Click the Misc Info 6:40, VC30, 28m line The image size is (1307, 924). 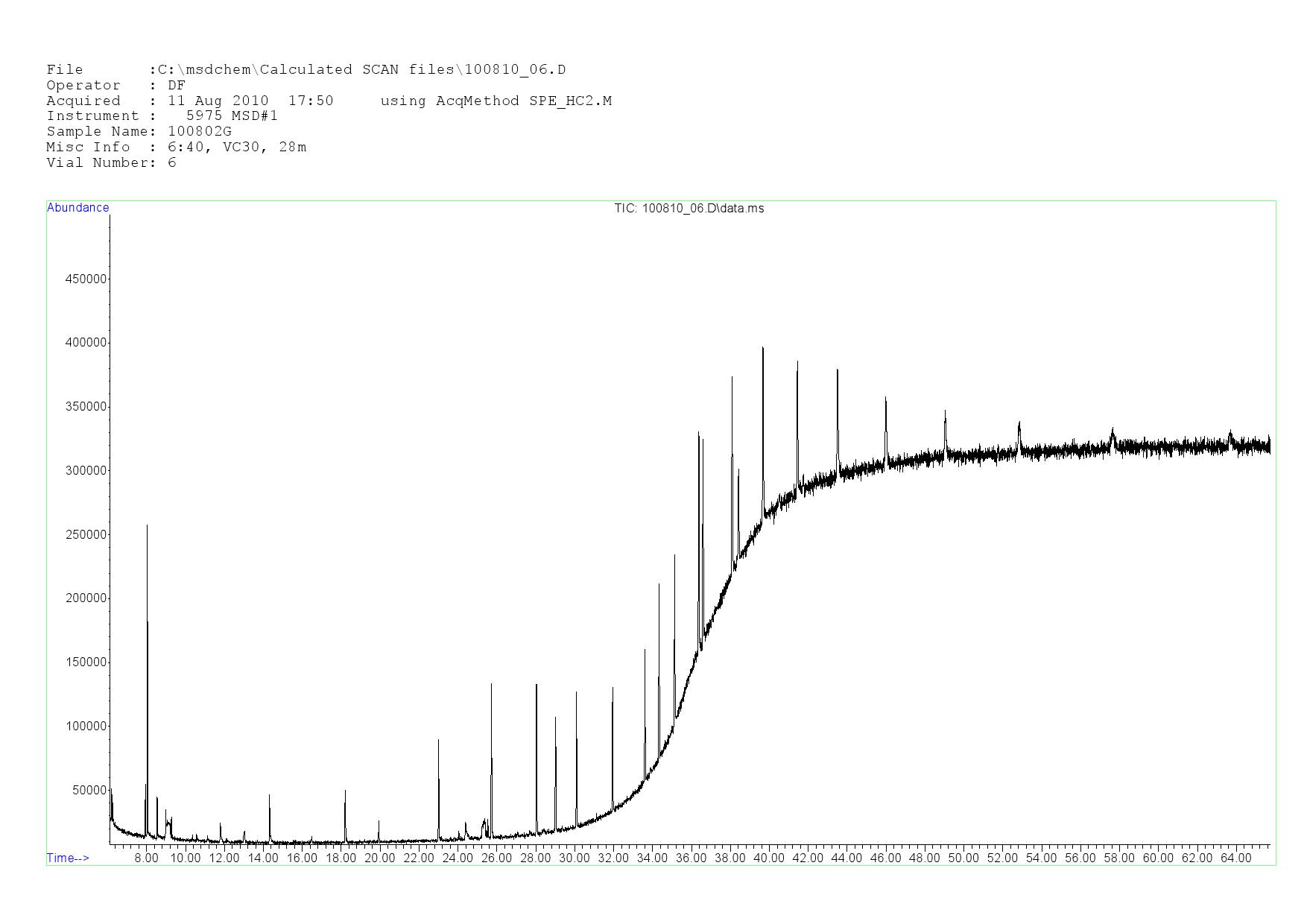(176, 148)
